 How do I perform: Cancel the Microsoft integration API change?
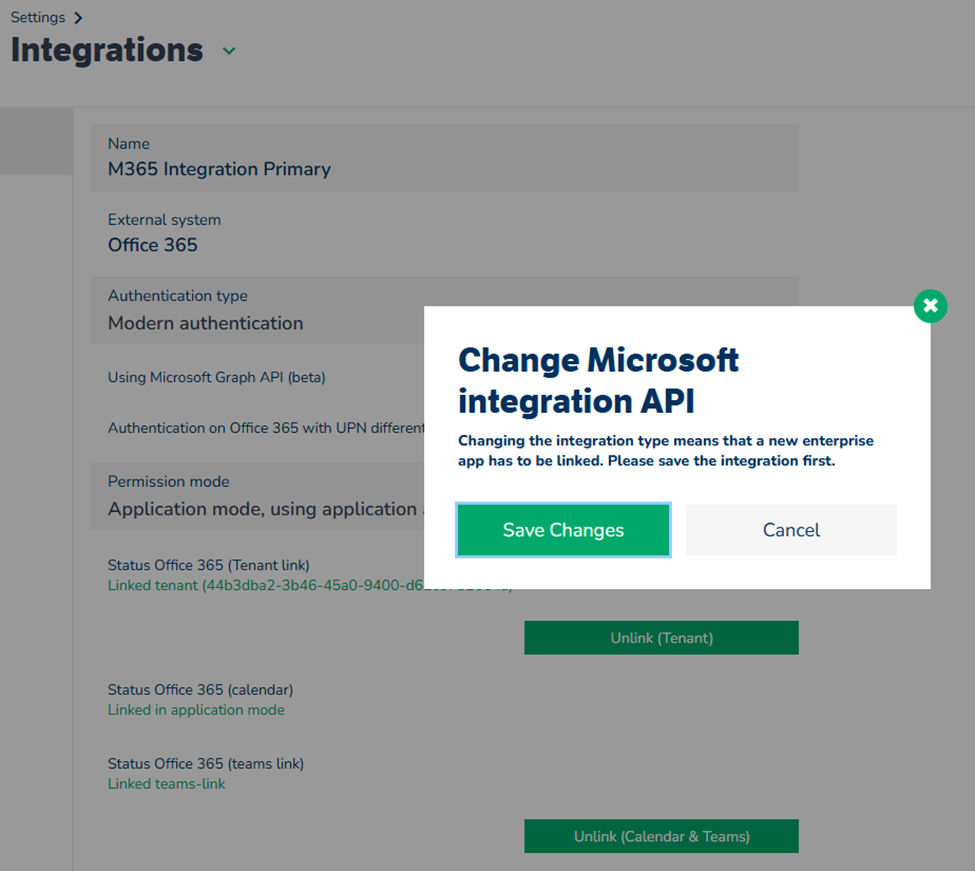tap(791, 530)
